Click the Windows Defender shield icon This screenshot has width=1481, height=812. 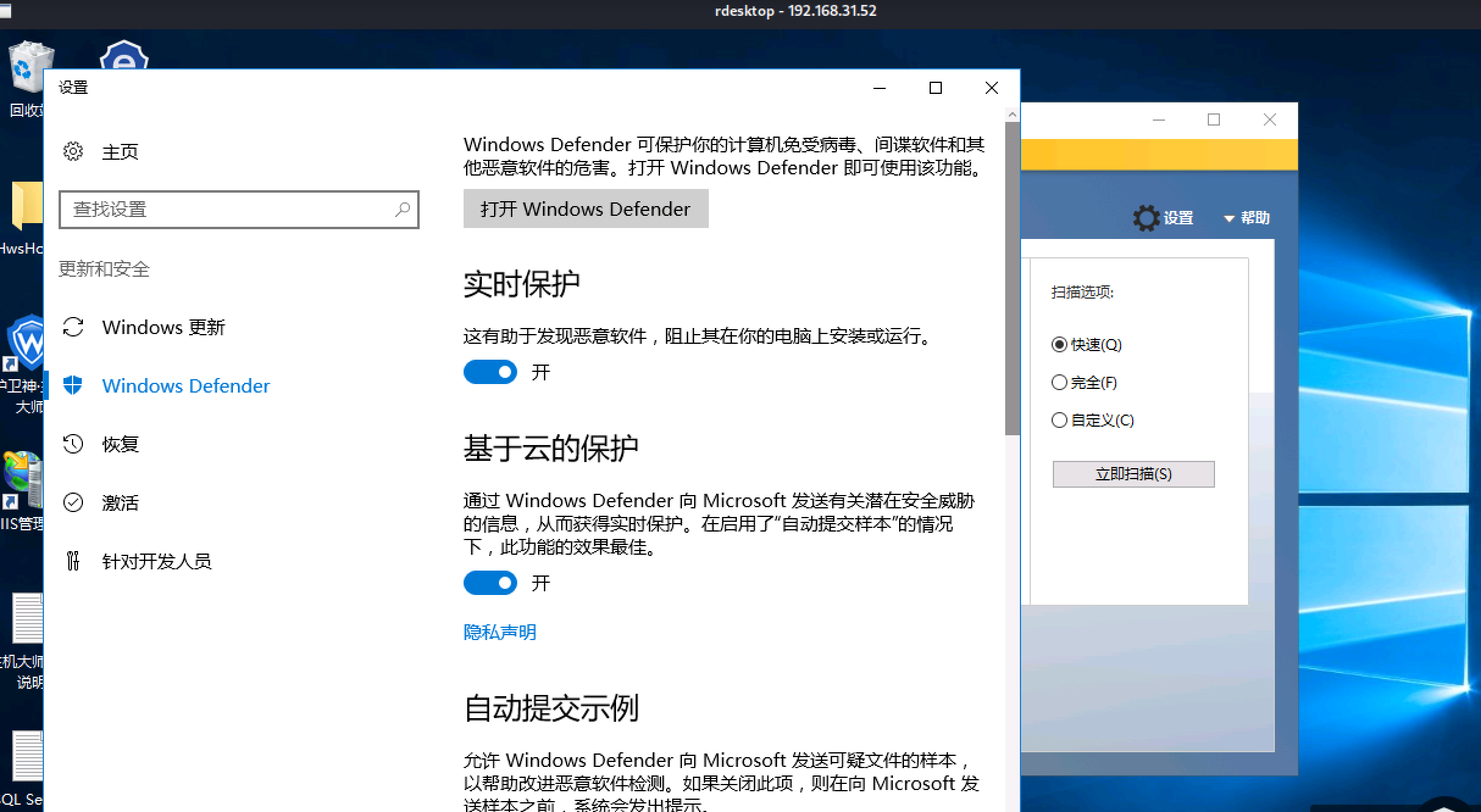[73, 385]
